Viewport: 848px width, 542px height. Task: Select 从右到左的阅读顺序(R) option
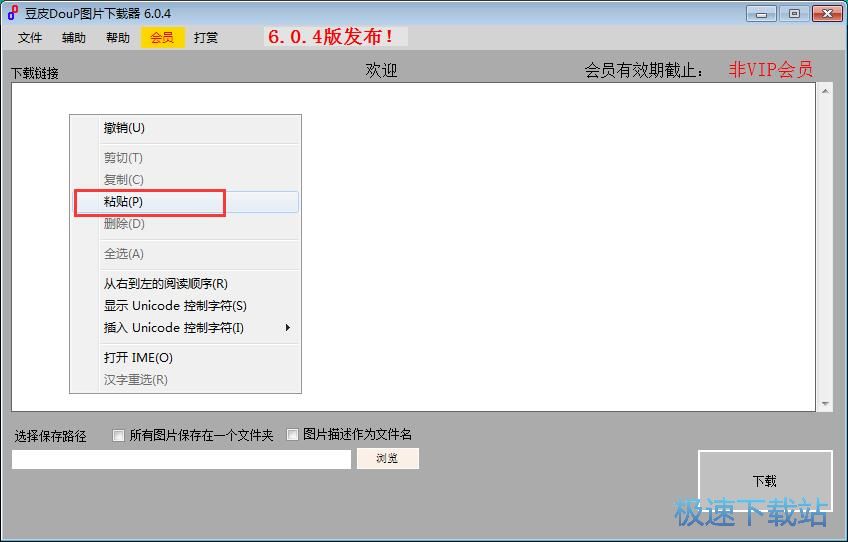point(186,283)
